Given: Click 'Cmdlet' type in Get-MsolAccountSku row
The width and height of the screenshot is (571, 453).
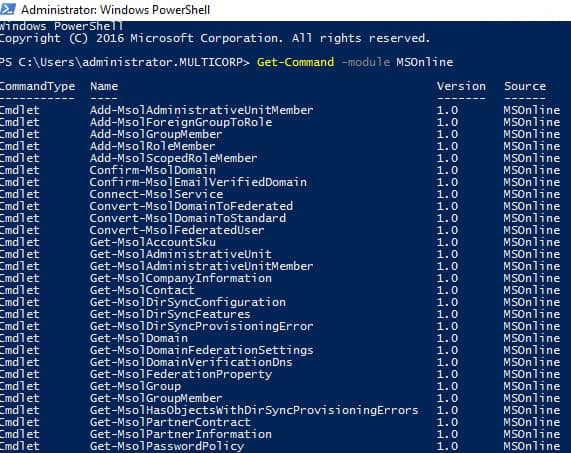Looking at the screenshot, I should [19, 243].
